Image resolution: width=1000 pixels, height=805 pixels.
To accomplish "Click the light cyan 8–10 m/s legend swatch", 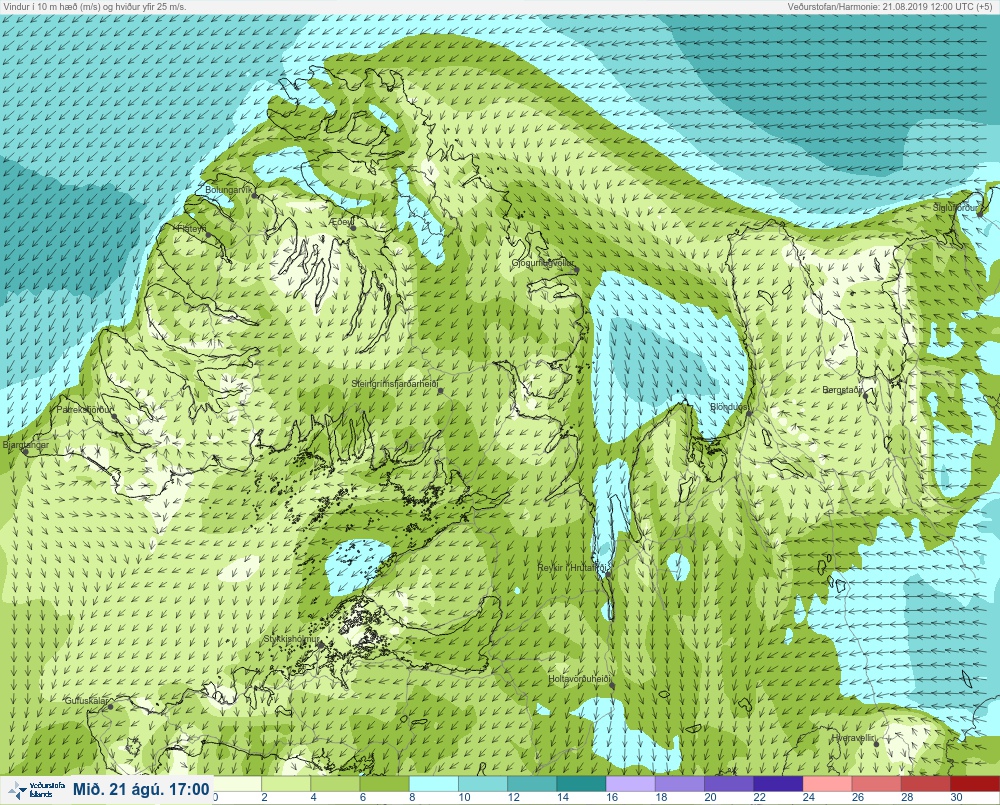I will [433, 783].
